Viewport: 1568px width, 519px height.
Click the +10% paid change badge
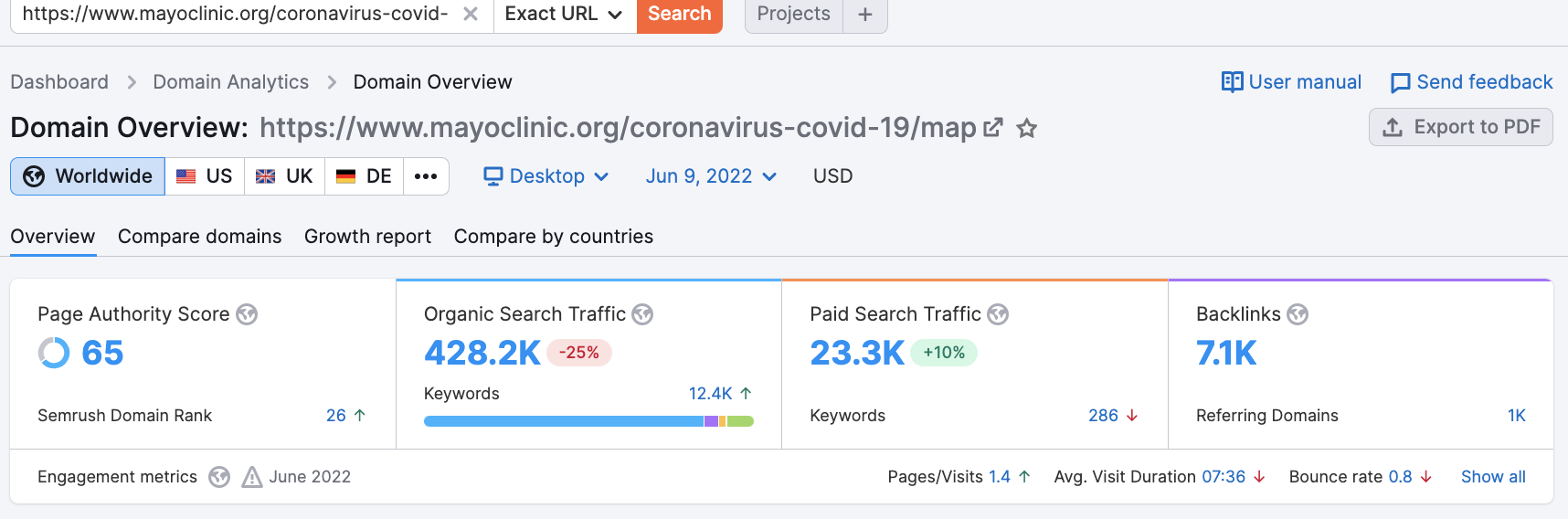tap(944, 353)
